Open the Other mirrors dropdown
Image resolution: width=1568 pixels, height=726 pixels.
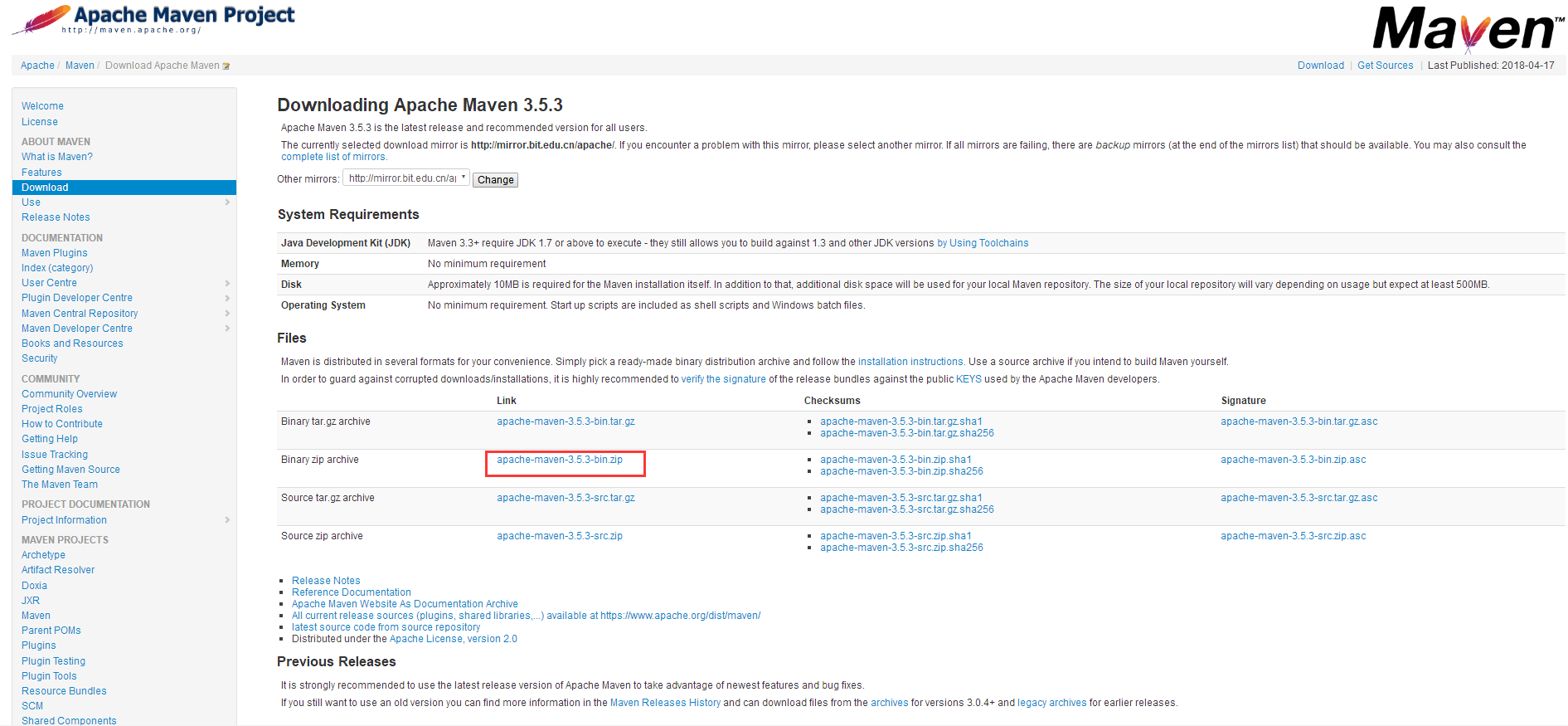coord(406,178)
